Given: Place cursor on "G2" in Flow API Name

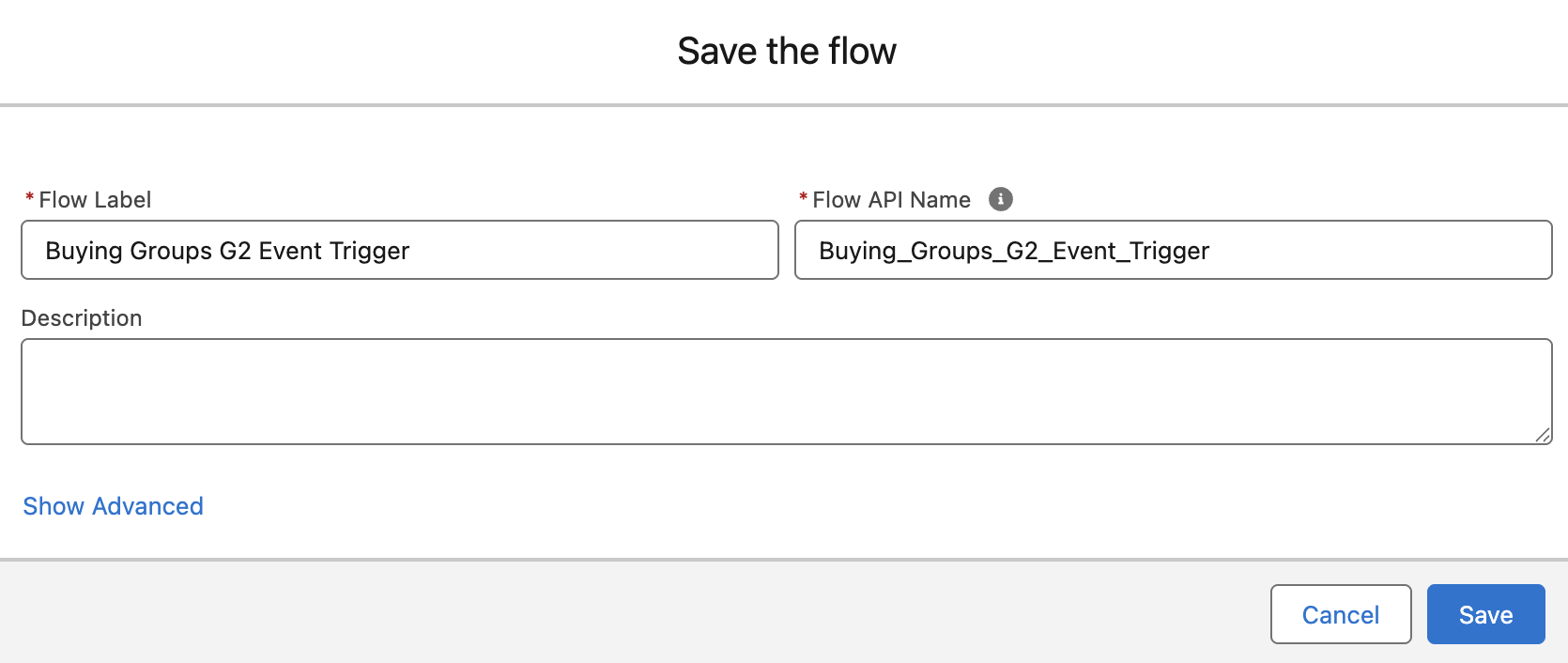Looking at the screenshot, I should click(1022, 251).
